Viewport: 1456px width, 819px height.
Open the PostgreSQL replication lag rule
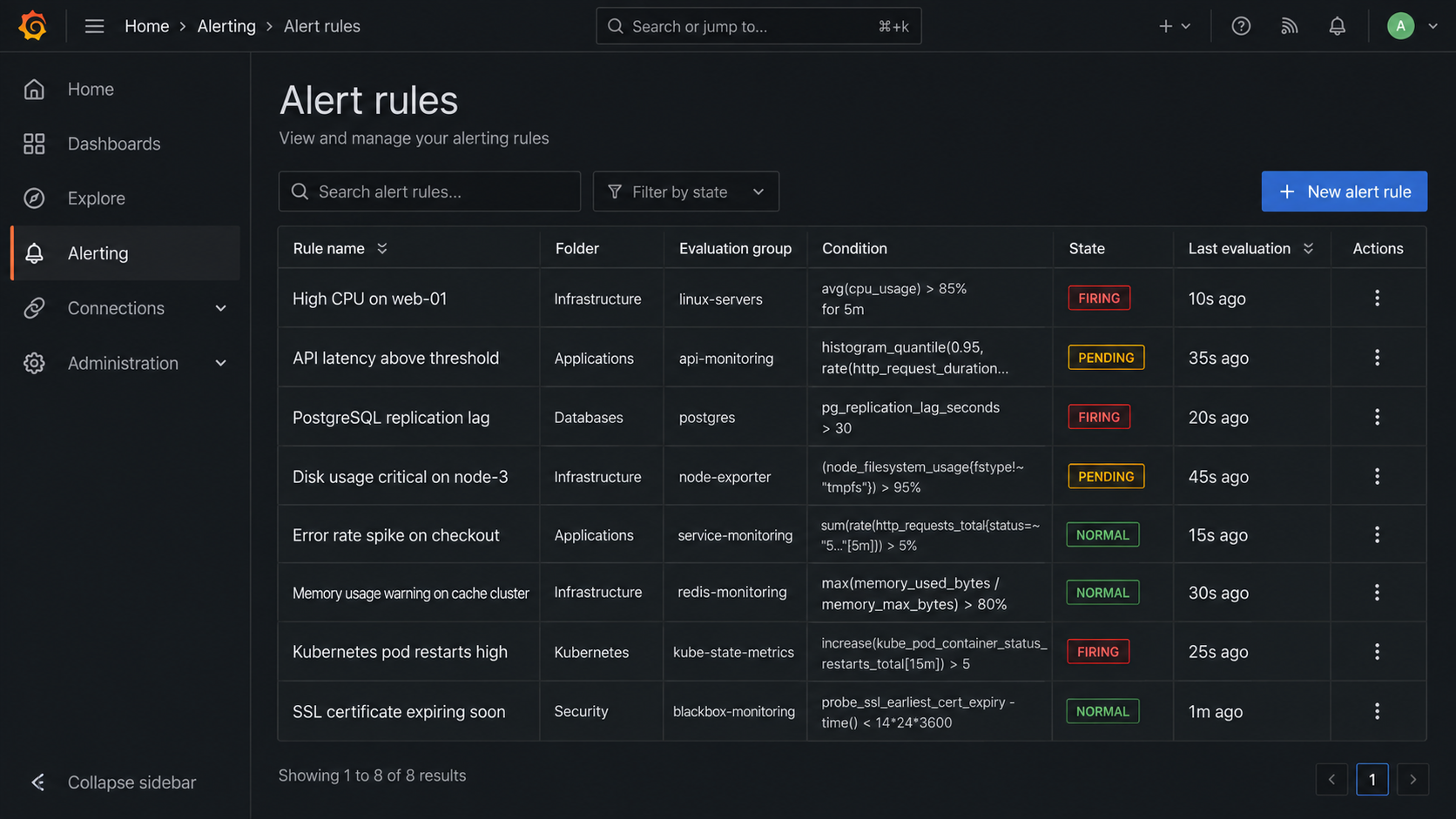(391, 418)
